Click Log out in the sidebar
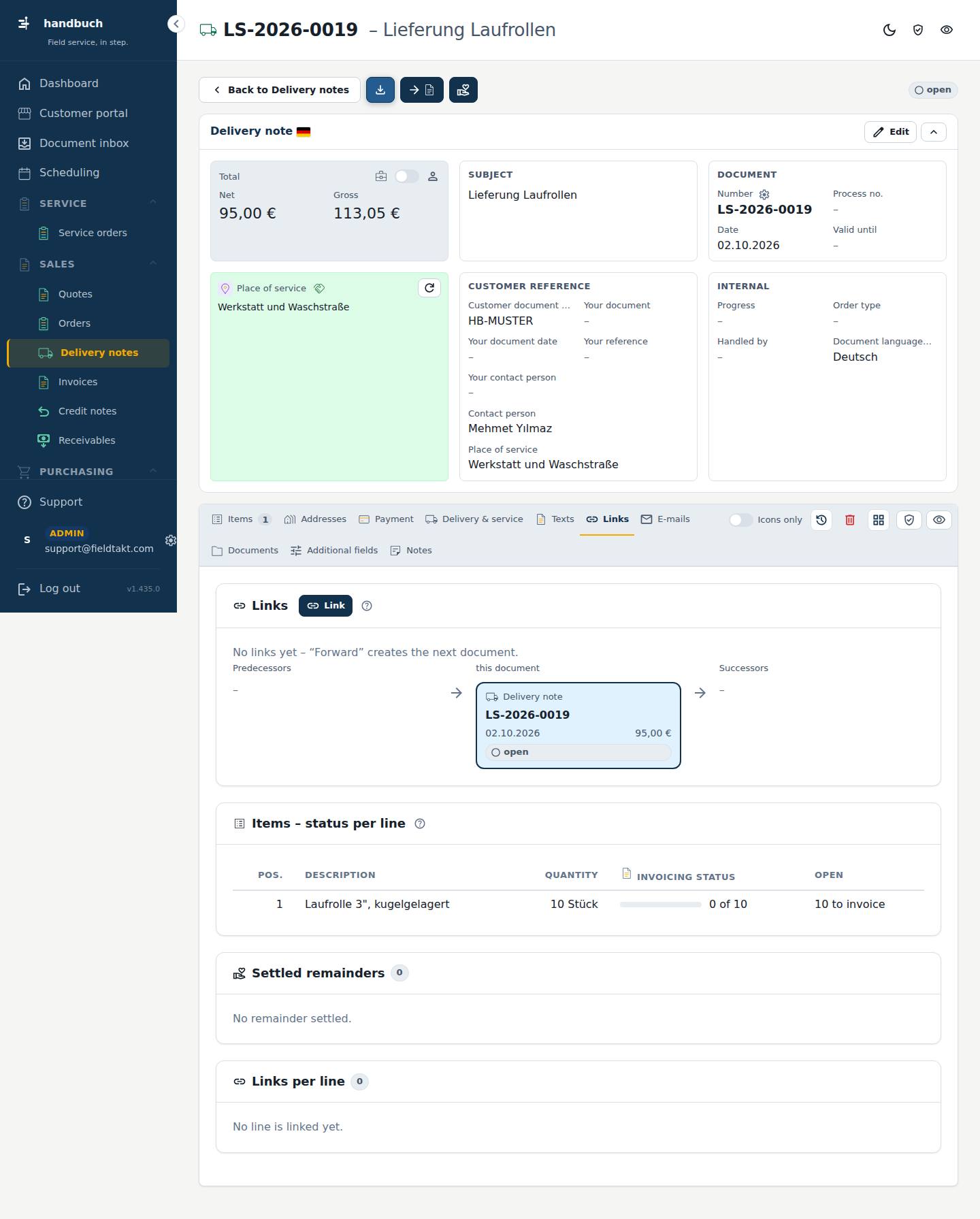Viewport: 980px width, 1219px height. pyautogui.click(x=60, y=589)
